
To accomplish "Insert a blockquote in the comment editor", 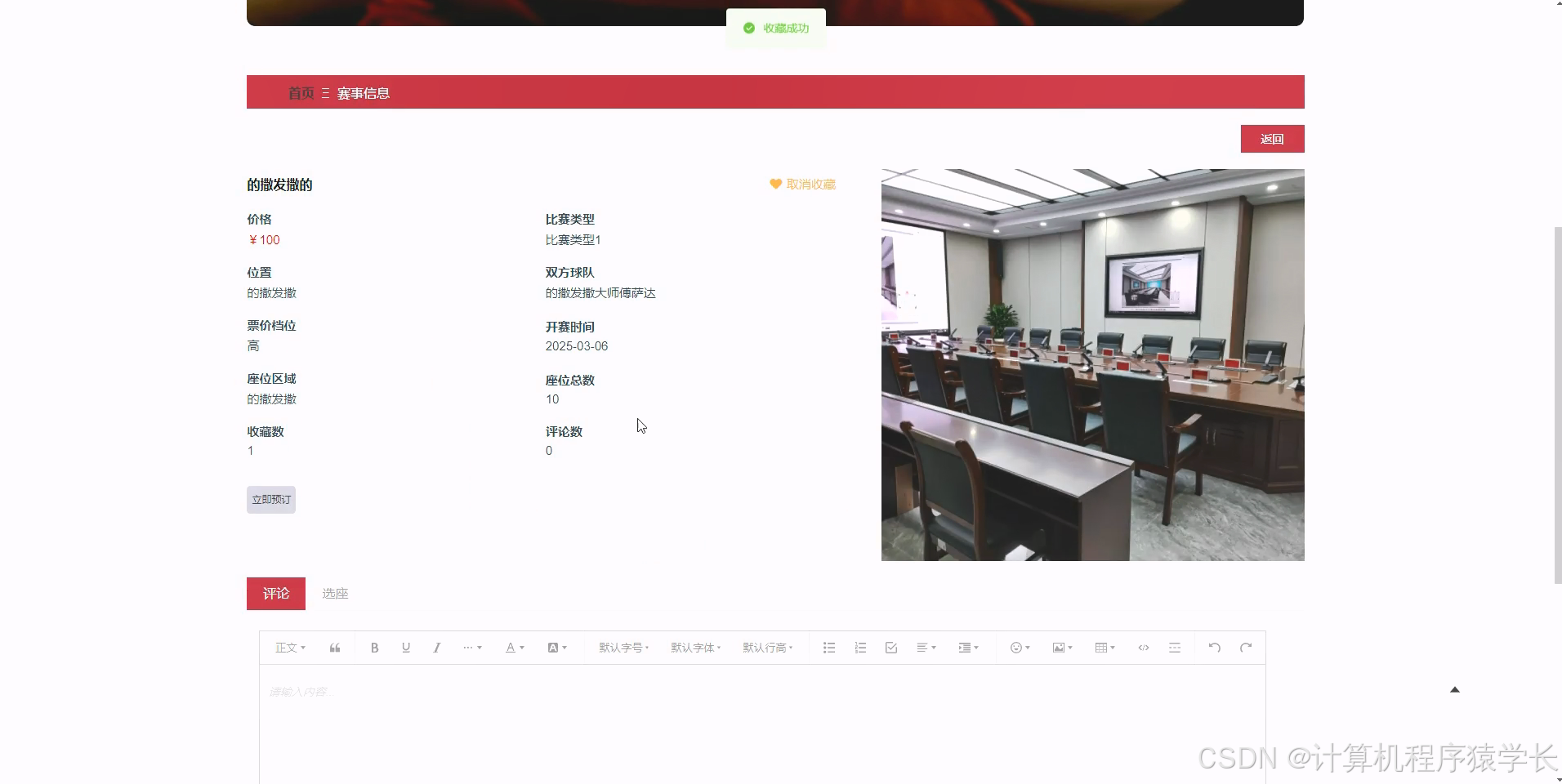I will pyautogui.click(x=334, y=647).
